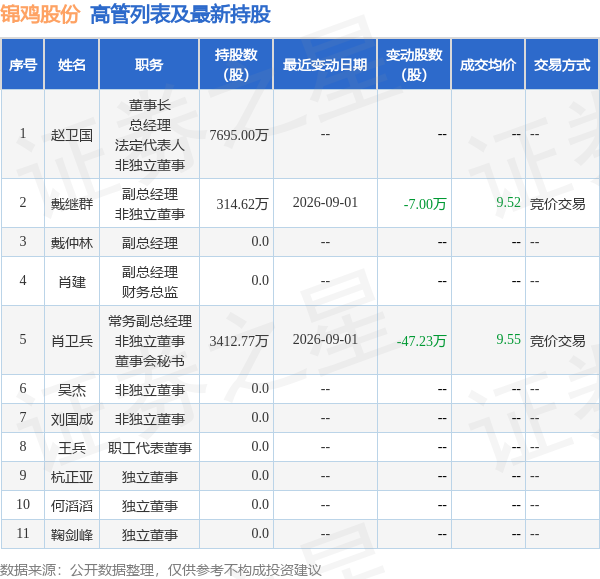
Task: Click the 姓名 column header
Action: (x=72, y=64)
